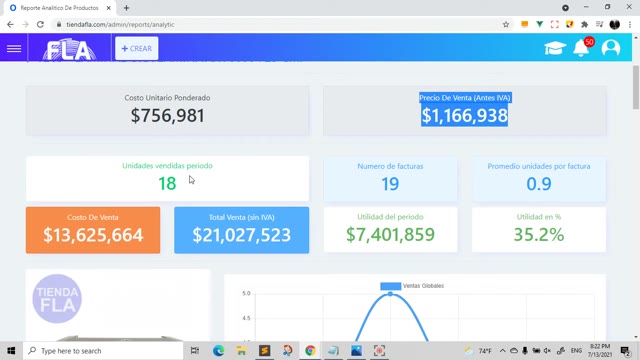
Task: Open the browser extensions puzzle icon
Action: (x=584, y=24)
